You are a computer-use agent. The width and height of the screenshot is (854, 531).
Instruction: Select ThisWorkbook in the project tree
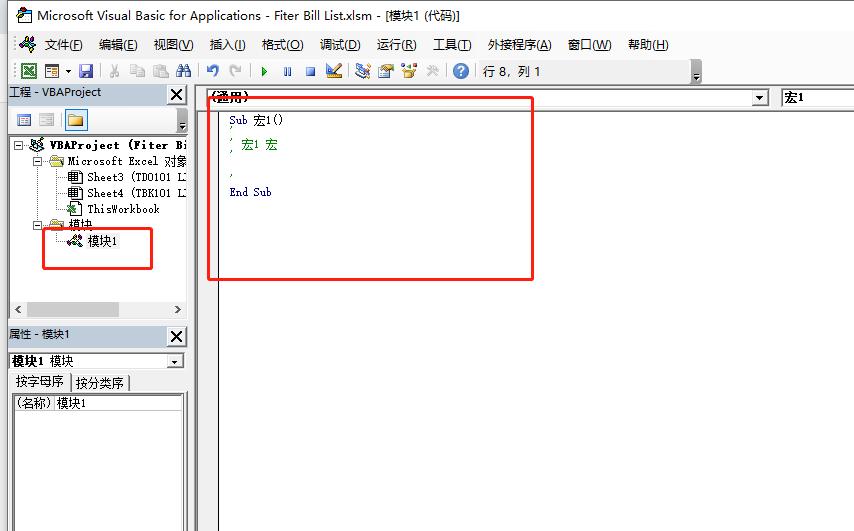tap(123, 209)
